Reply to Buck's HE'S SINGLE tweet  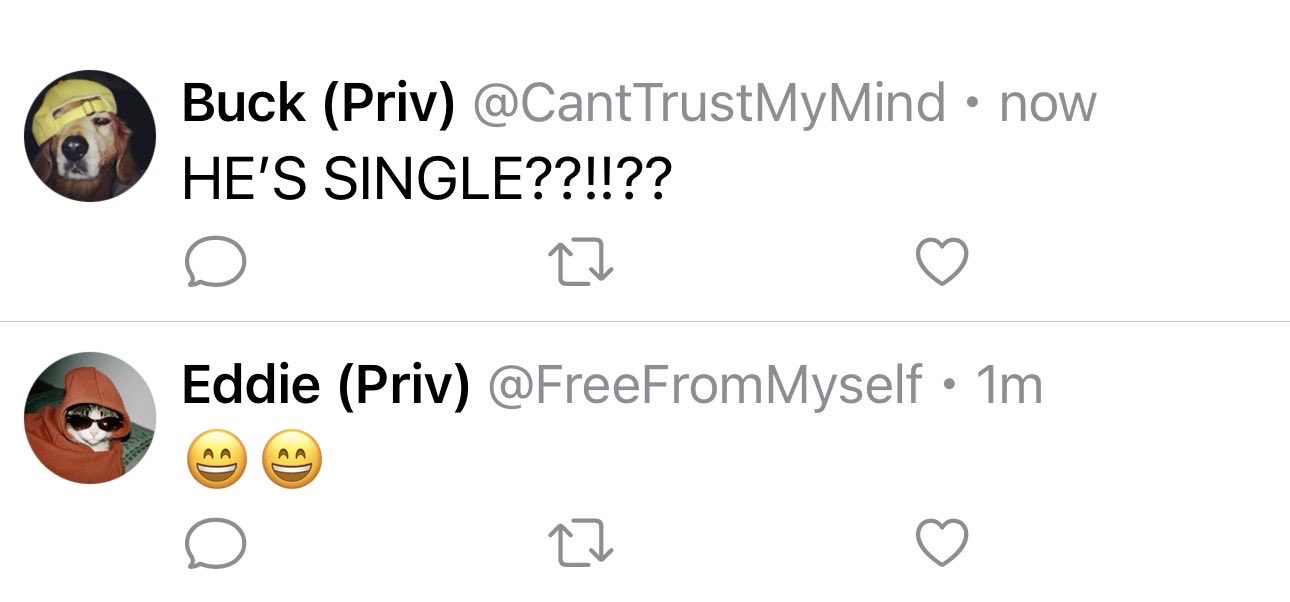215,262
